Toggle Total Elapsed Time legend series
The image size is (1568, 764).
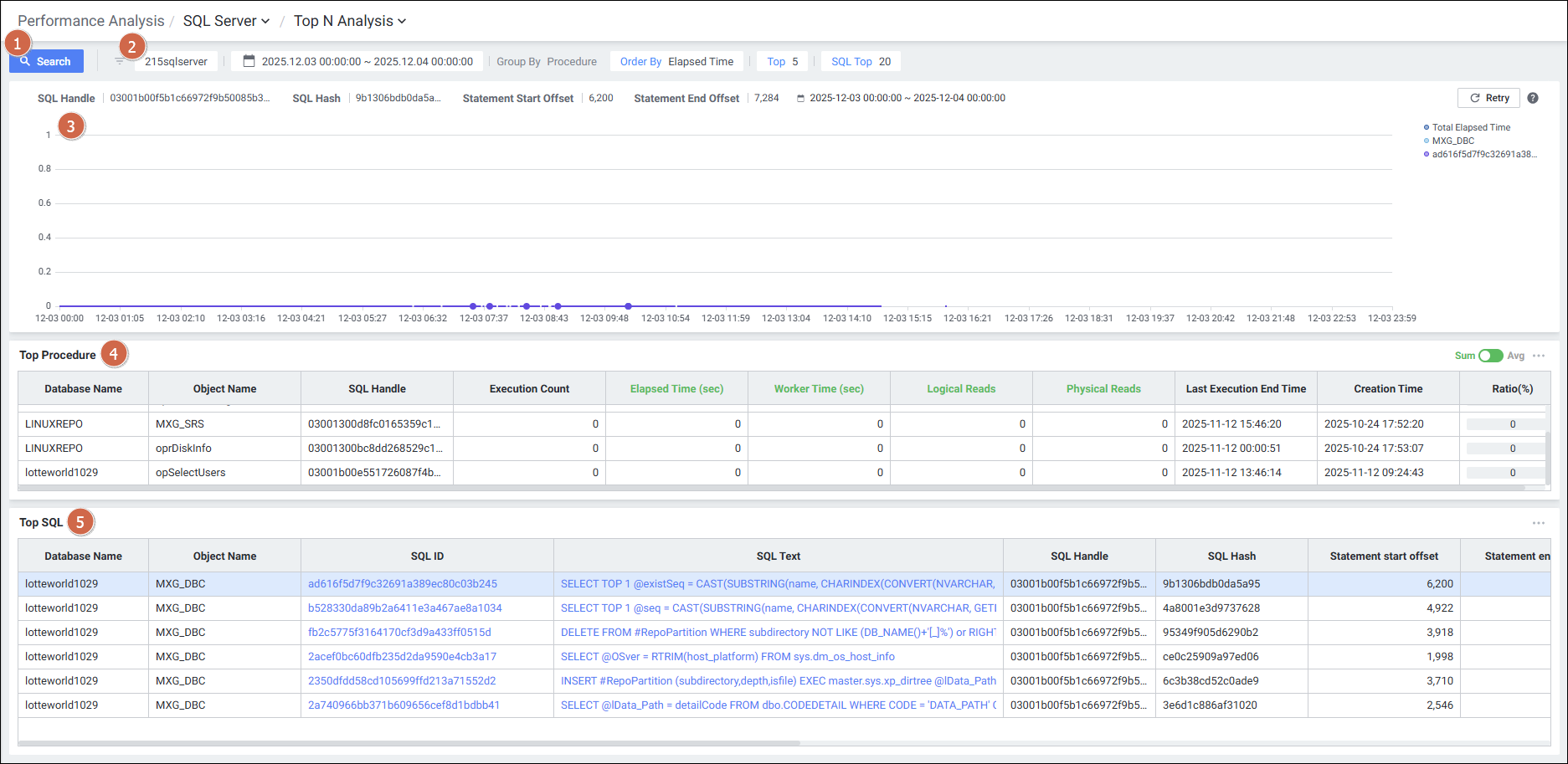click(1471, 127)
